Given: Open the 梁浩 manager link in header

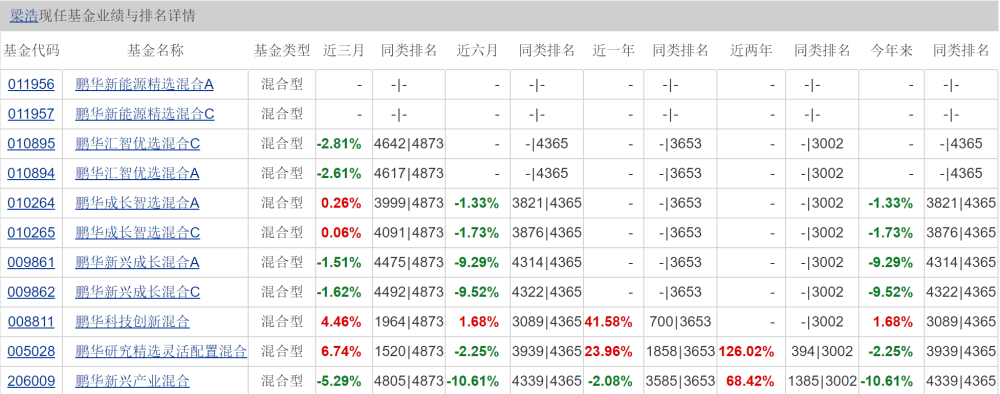Looking at the screenshot, I should pos(23,17).
